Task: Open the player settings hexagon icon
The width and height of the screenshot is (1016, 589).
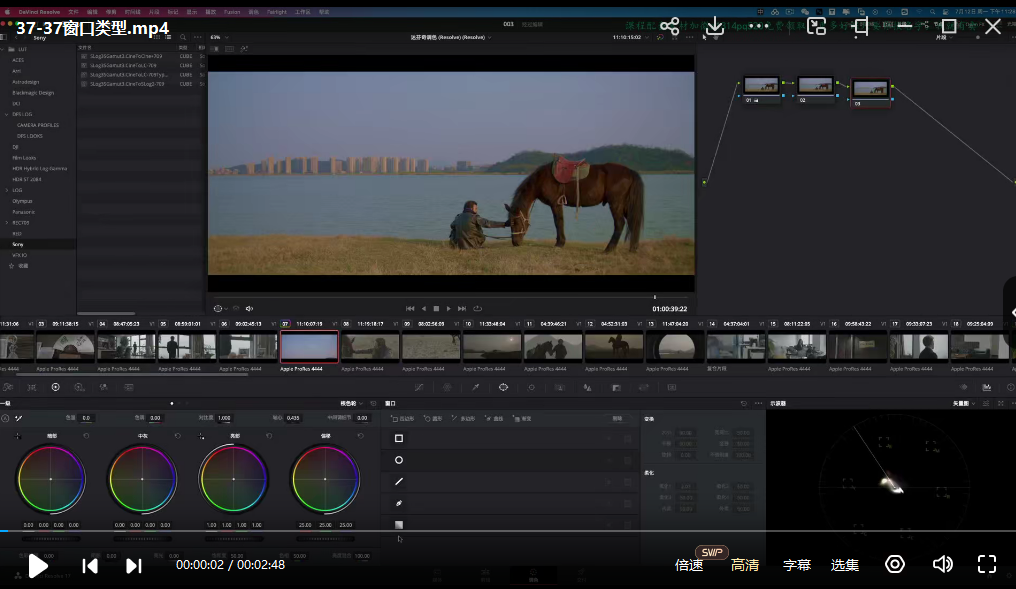Action: tap(895, 564)
